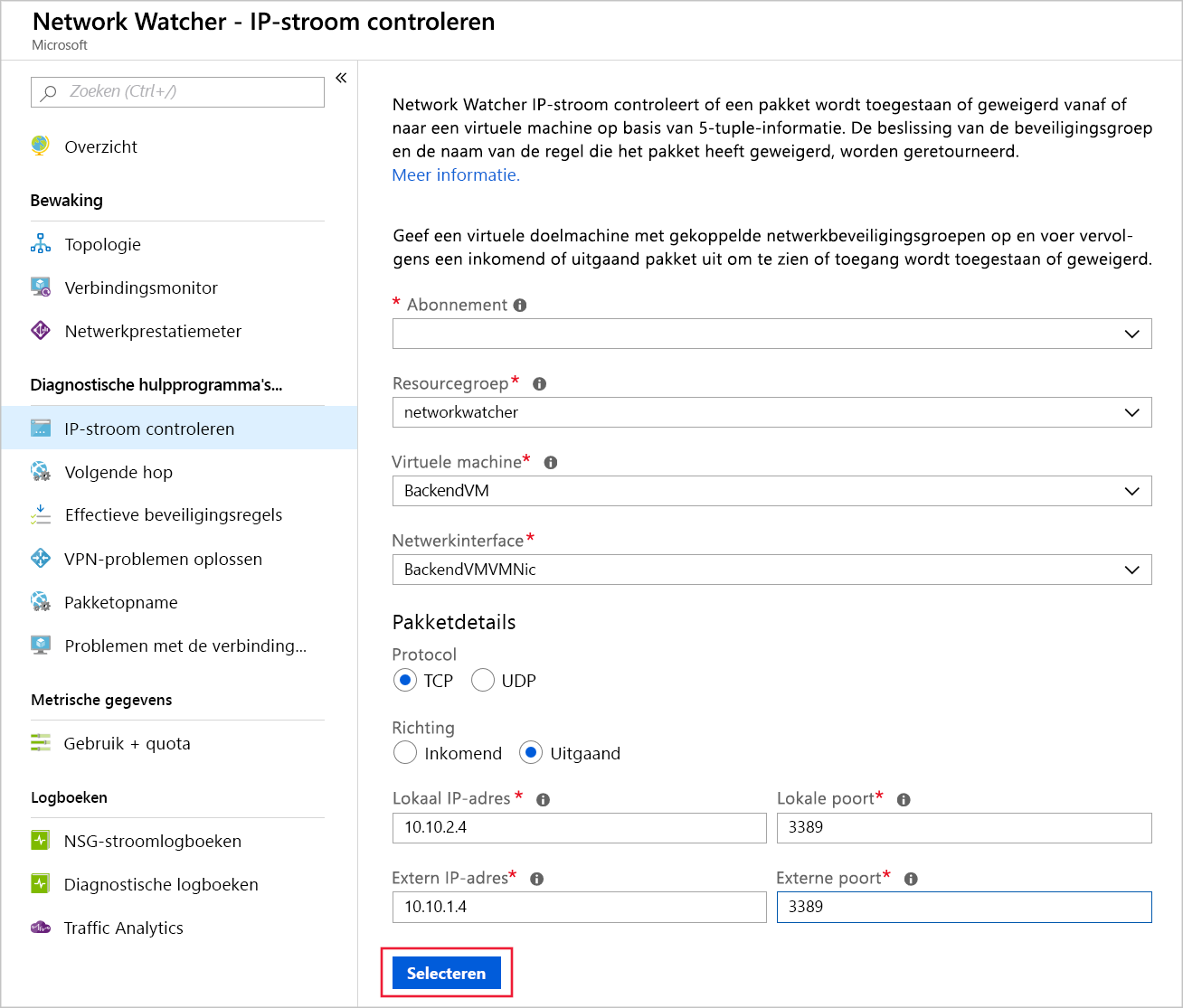Viewport: 1183px width, 1008px height.
Task: Click the Diagnostische logboeken icon
Action: (x=41, y=883)
